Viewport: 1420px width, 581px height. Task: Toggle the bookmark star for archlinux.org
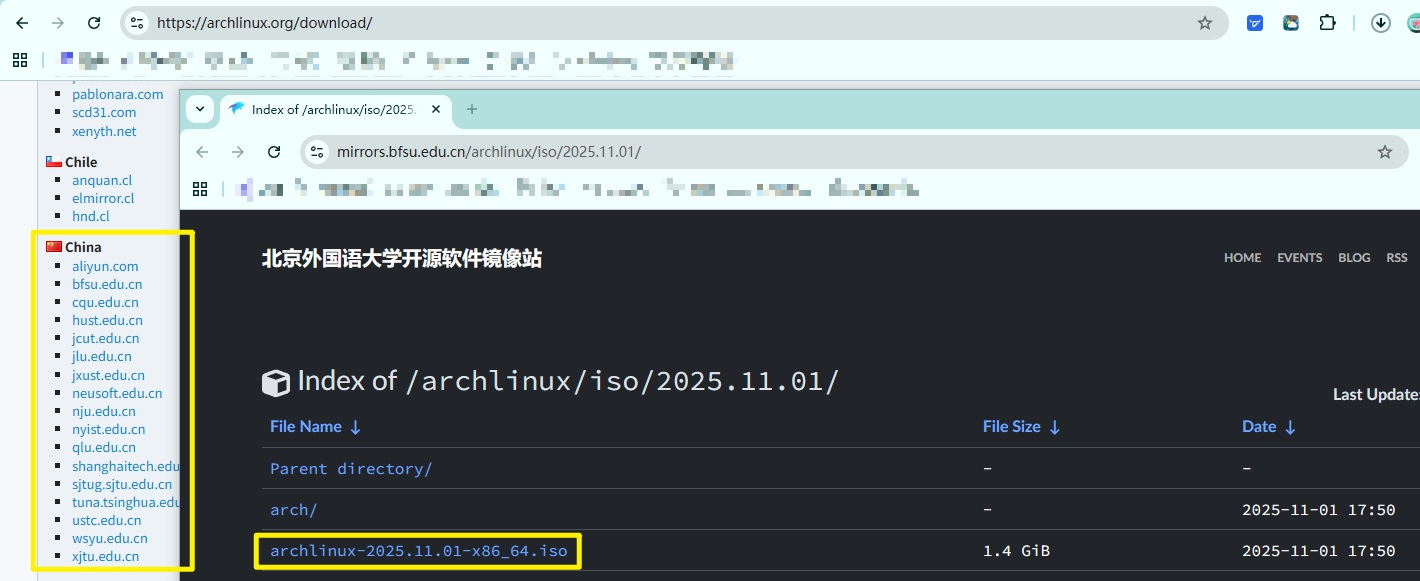(x=1205, y=22)
